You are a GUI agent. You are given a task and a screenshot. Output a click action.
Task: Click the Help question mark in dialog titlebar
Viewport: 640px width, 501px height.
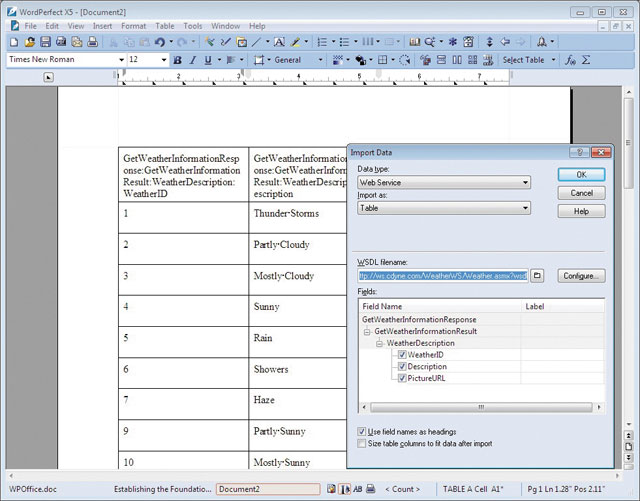[x=579, y=152]
